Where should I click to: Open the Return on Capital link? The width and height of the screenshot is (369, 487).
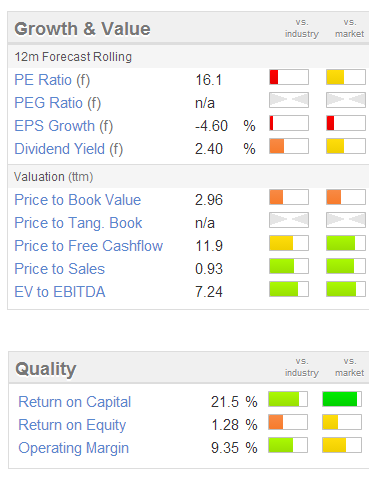(75, 402)
